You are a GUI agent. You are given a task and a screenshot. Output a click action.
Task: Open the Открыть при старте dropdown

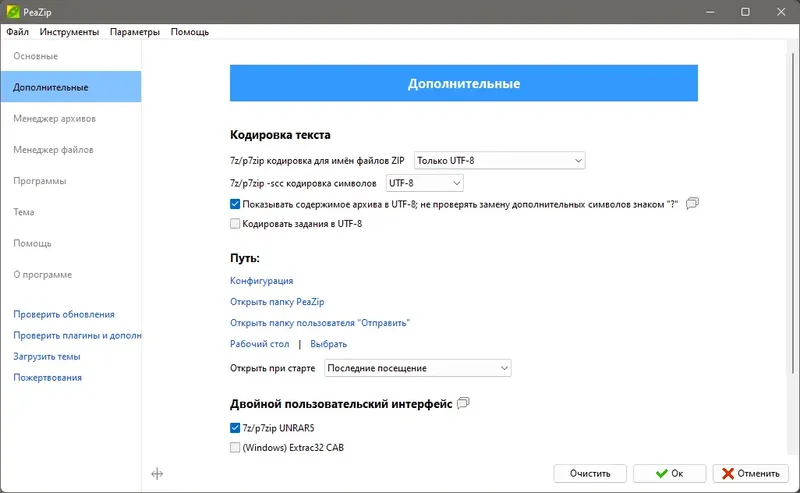pyautogui.click(x=416, y=368)
